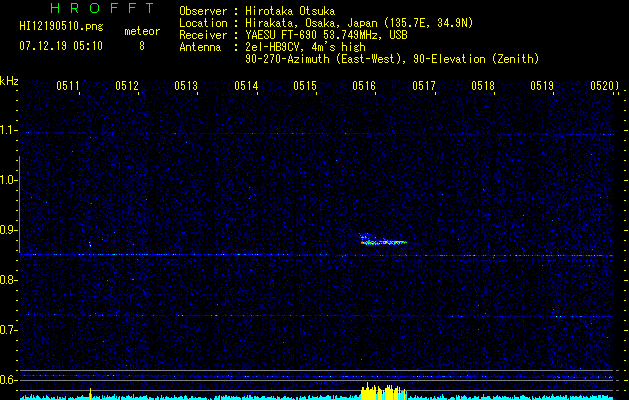Click the 0.6 kHz axis label
Viewport: 629px width, 400px height.
8,380
